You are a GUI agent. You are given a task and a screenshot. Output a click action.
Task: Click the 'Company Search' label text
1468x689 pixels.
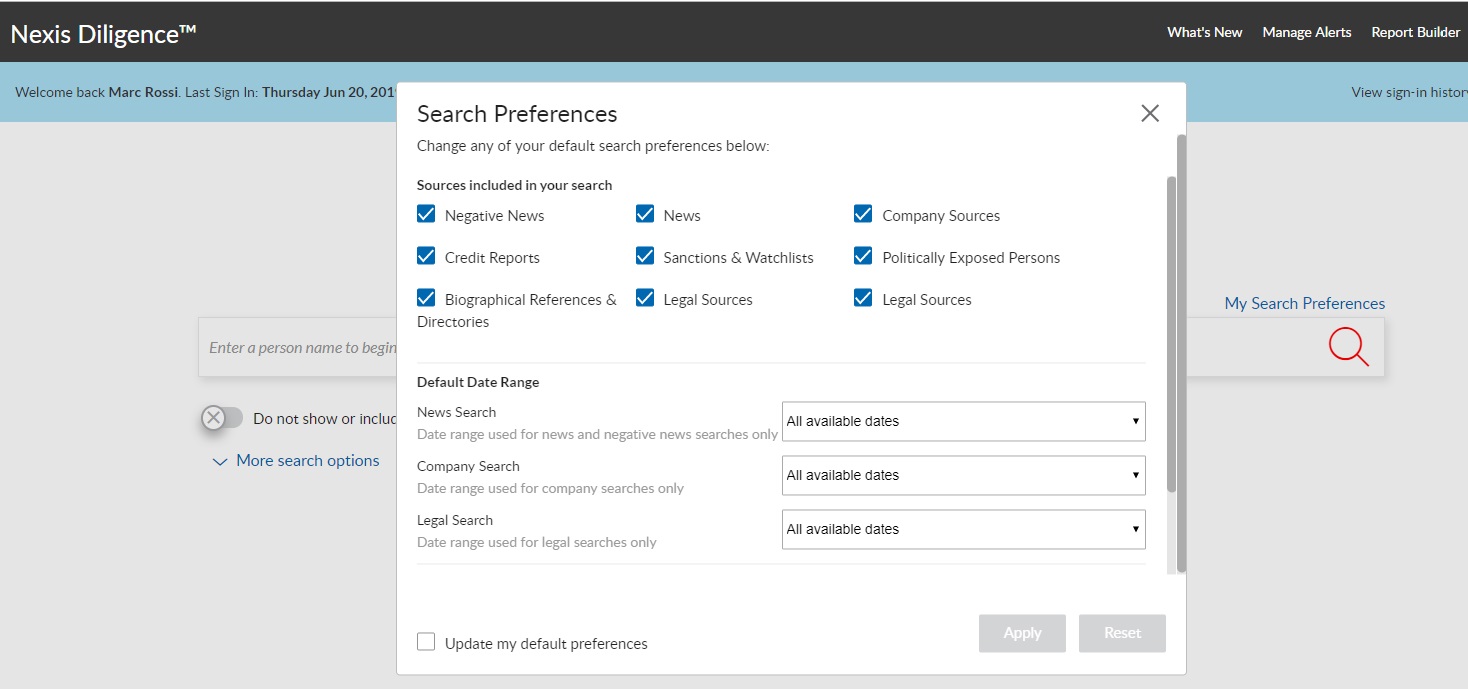pyautogui.click(x=468, y=466)
